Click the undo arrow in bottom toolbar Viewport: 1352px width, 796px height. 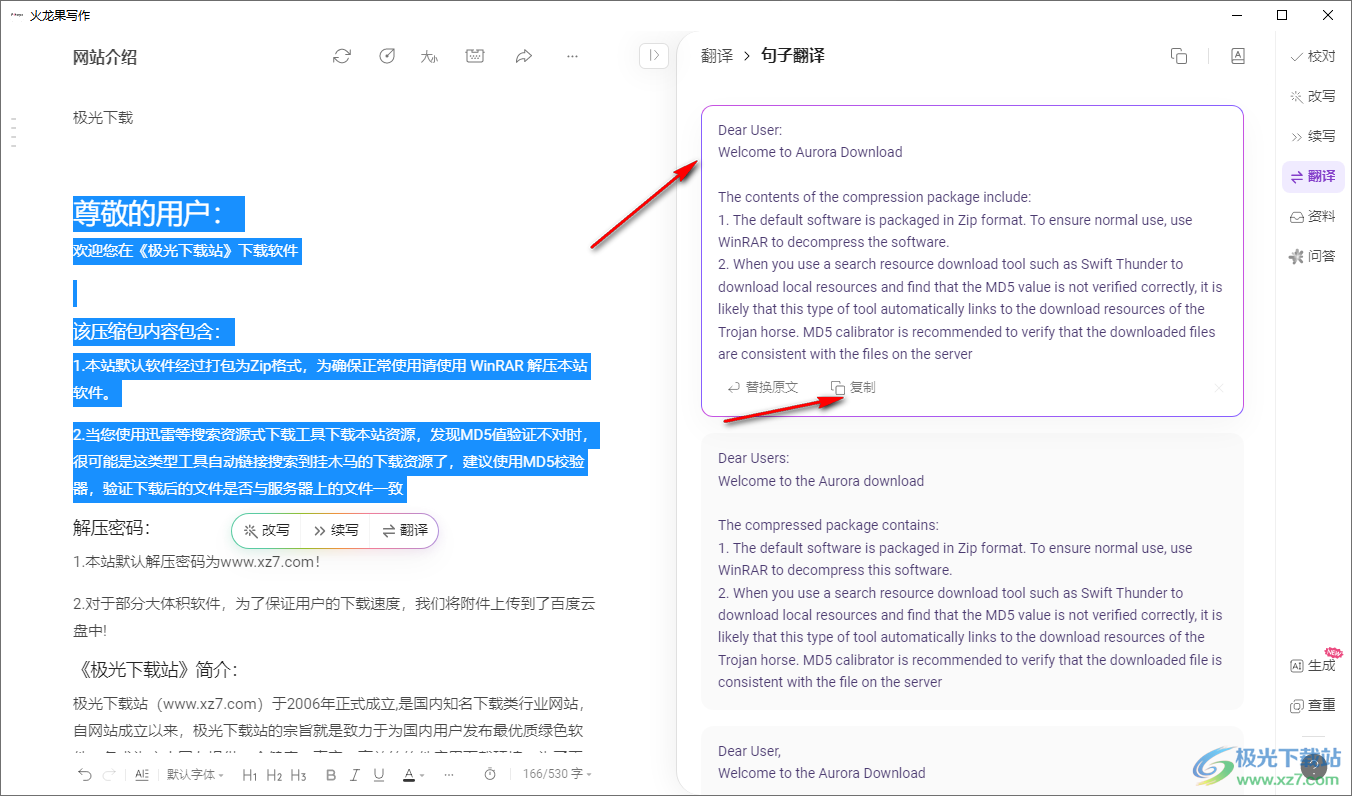(85, 775)
